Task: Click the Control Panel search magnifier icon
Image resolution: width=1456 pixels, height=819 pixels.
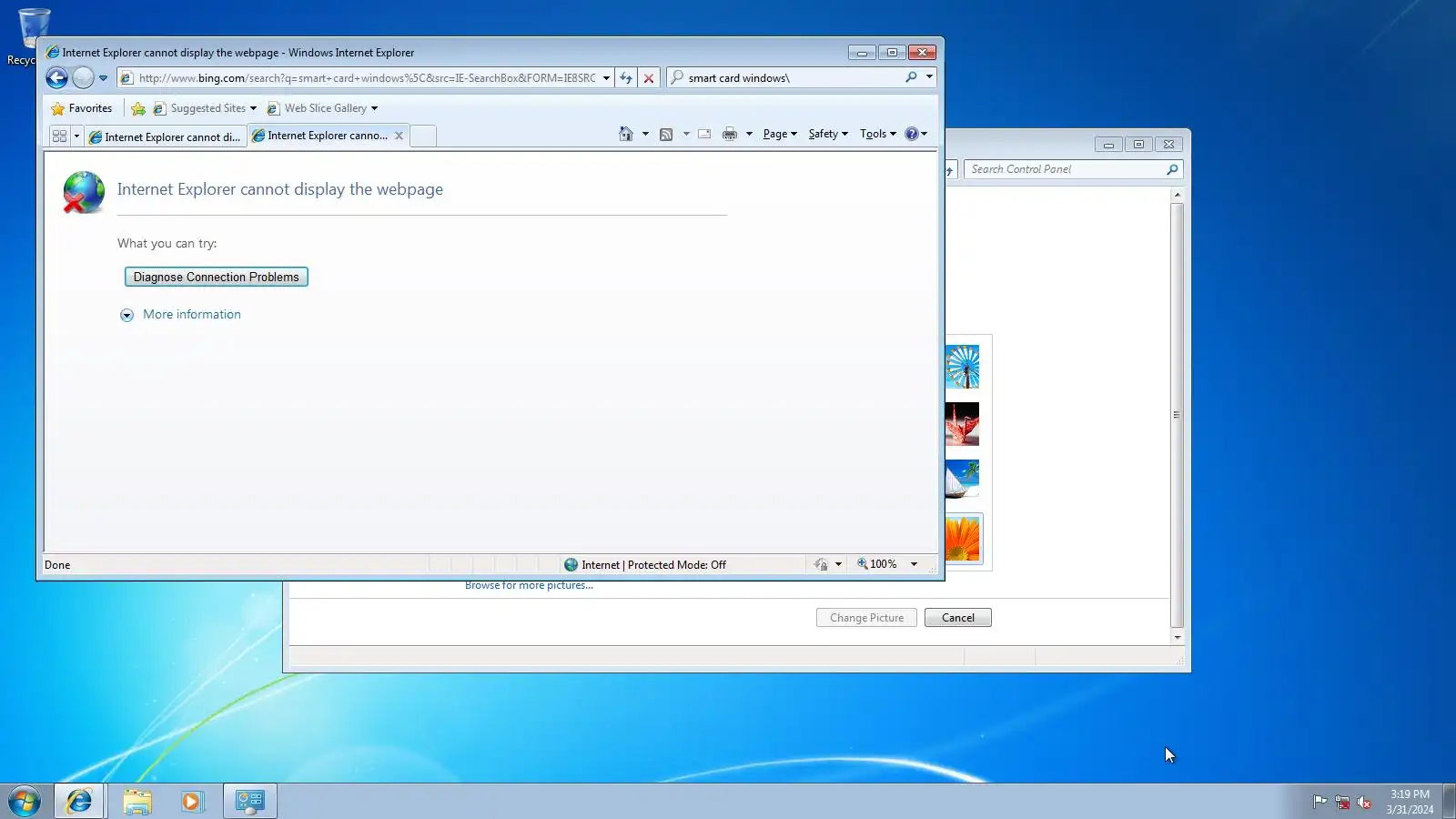Action: tap(1172, 169)
